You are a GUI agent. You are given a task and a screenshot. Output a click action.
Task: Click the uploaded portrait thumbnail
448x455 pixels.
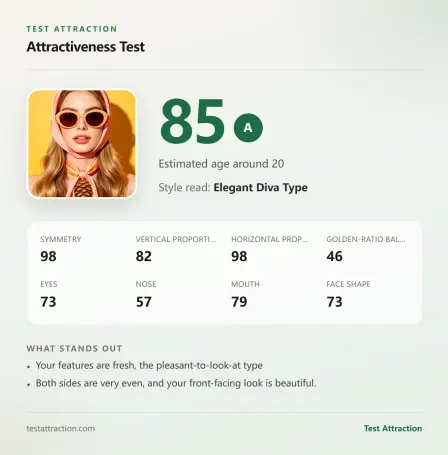click(82, 144)
